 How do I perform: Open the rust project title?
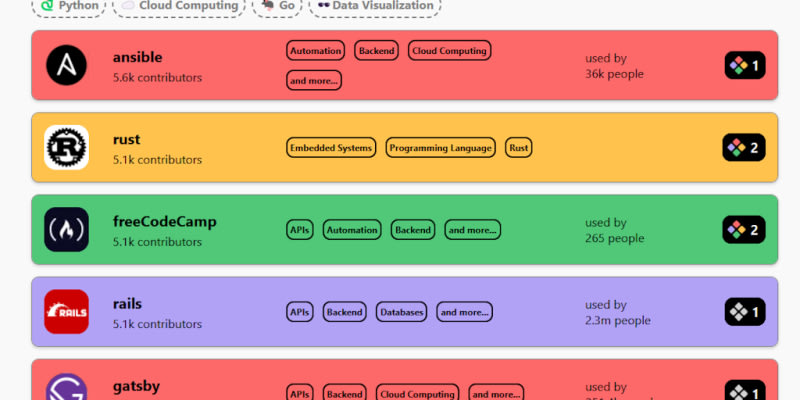click(x=126, y=139)
